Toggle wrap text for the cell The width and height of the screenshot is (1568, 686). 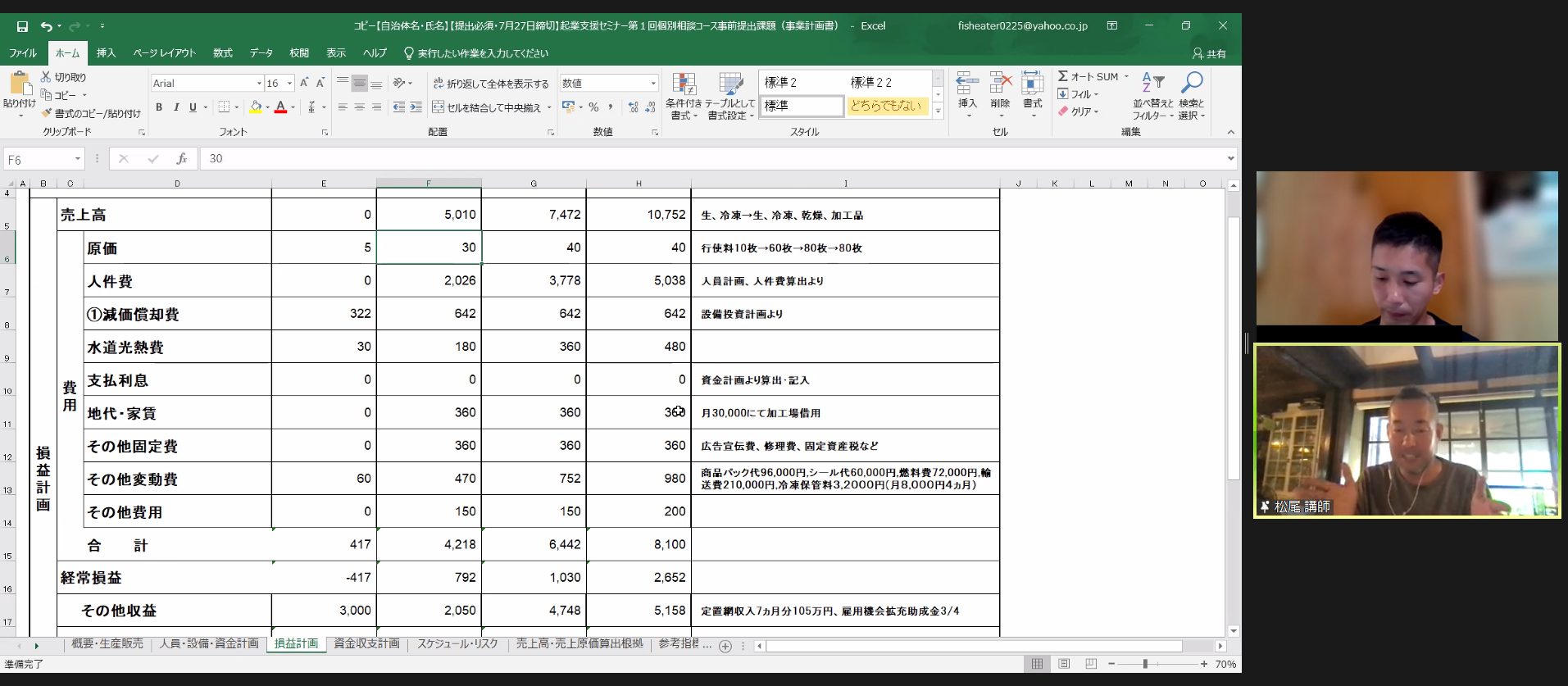tap(491, 84)
